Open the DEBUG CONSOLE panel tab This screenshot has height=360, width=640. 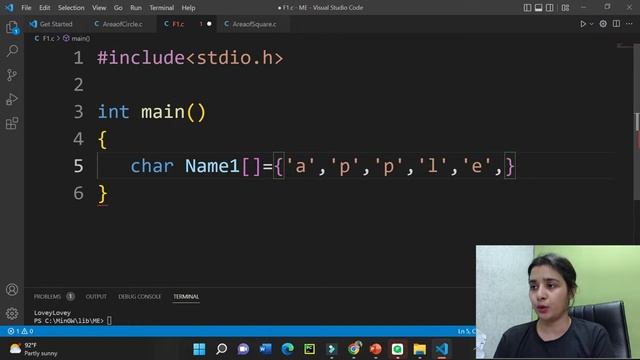click(x=140, y=297)
